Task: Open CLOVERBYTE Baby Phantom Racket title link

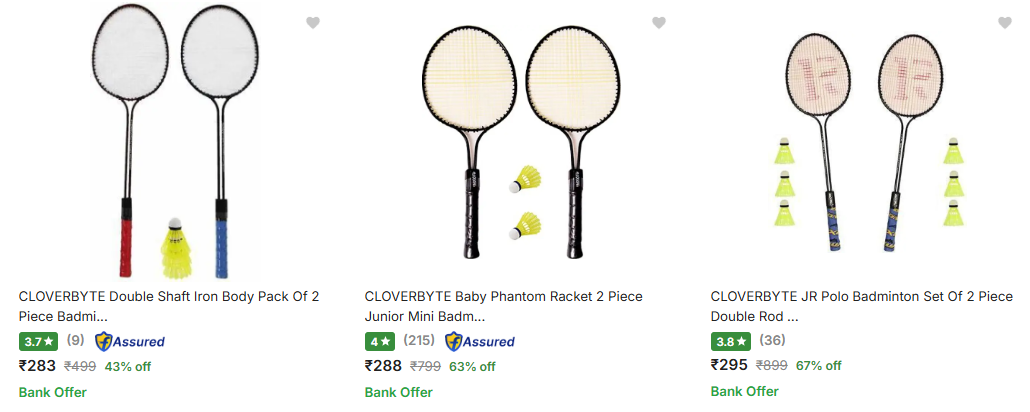Action: coord(503,306)
